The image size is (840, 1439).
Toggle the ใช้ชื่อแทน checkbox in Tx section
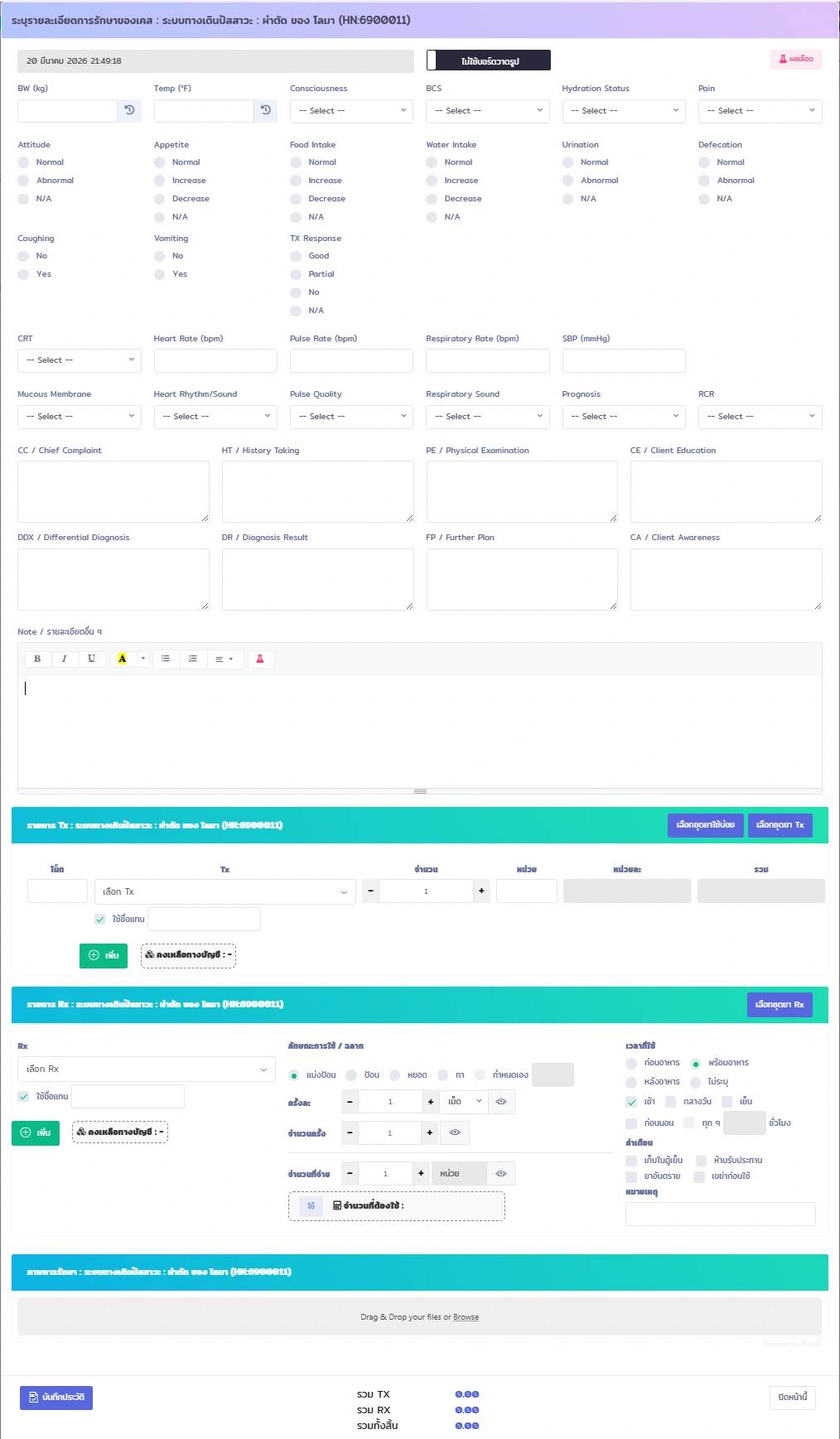pos(100,919)
